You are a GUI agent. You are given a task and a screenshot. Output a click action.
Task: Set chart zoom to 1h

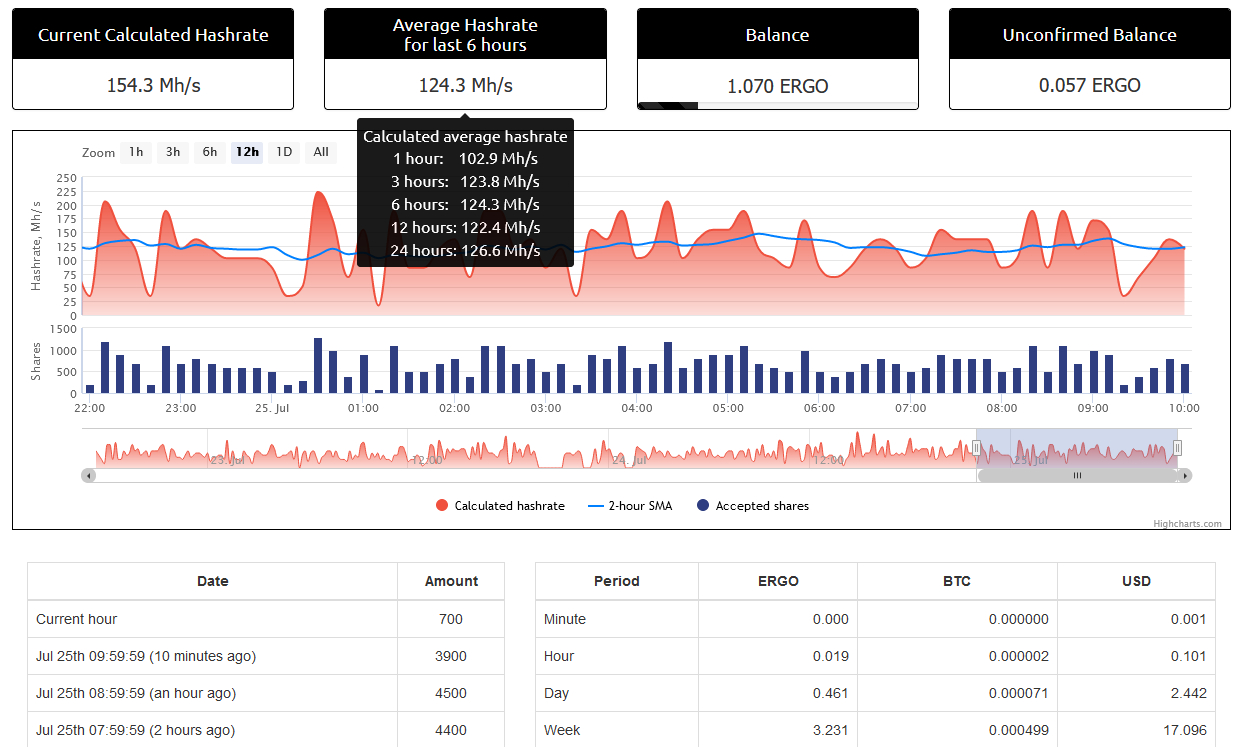136,152
